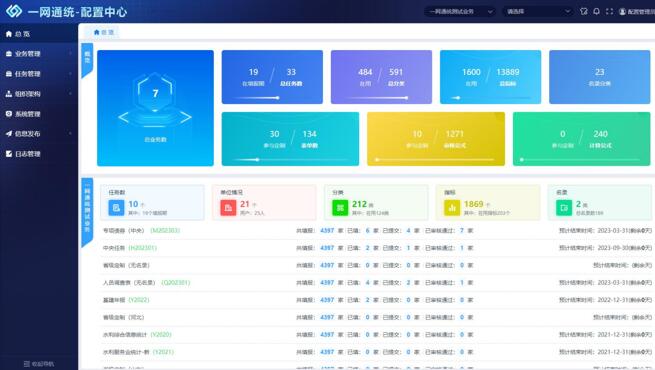Expand the 信息发布 sidebar menu
Screen dimensions: 655x370
[x=39, y=134]
